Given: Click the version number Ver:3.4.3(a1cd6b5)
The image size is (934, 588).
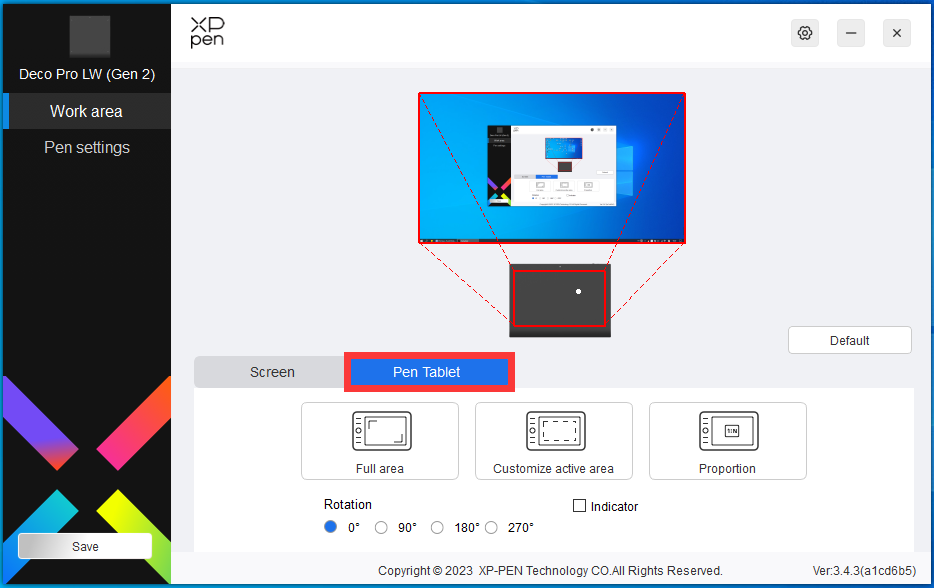Looking at the screenshot, I should click(x=864, y=571).
